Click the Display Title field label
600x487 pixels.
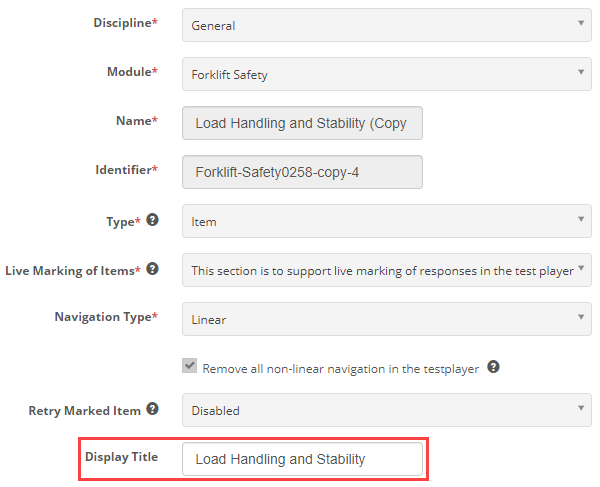coord(121,457)
